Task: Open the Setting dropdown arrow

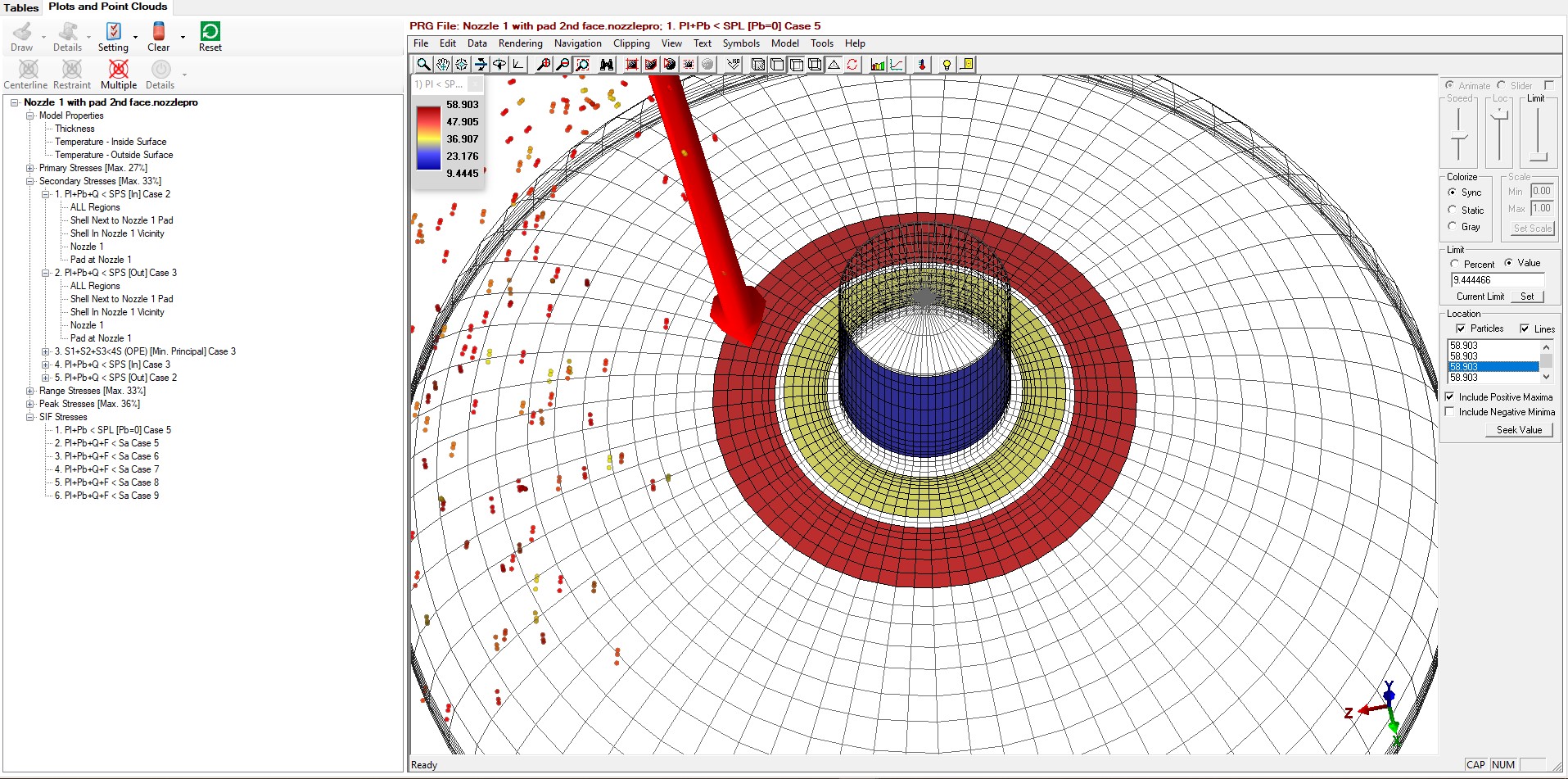Action: click(135, 37)
